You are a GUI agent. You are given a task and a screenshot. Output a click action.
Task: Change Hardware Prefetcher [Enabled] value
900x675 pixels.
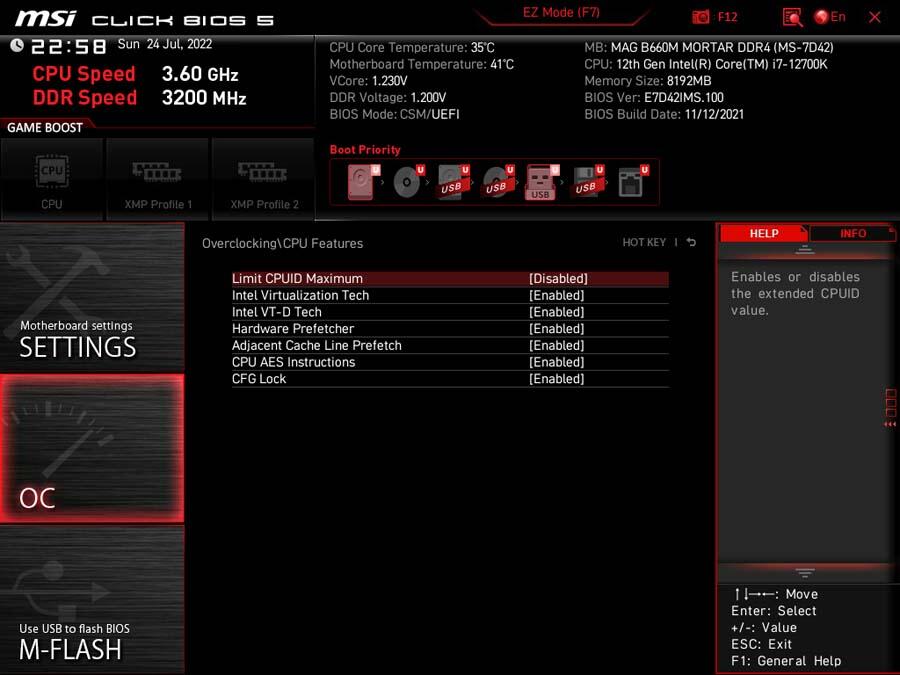click(556, 328)
